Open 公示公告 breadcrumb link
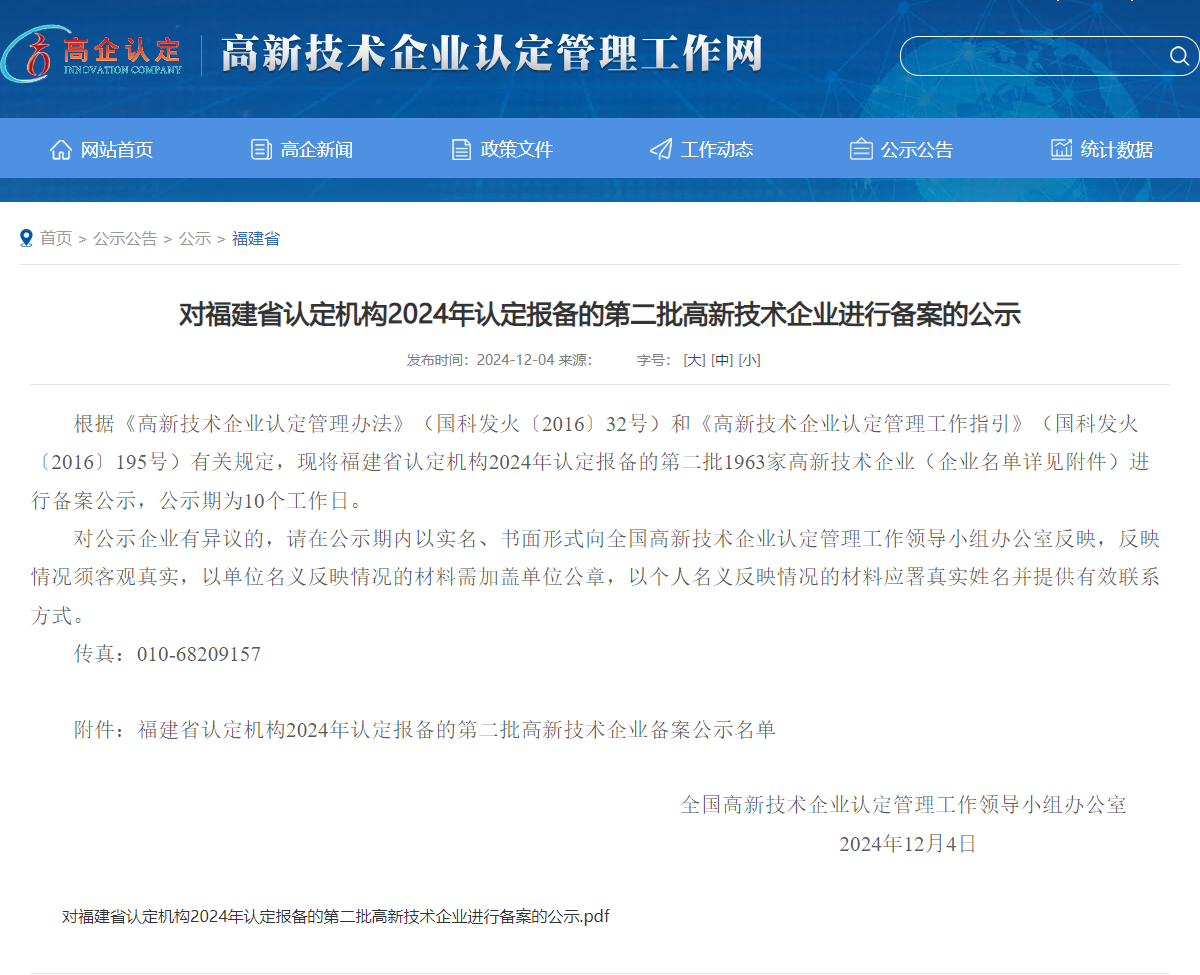The height and width of the screenshot is (975, 1200). 125,239
